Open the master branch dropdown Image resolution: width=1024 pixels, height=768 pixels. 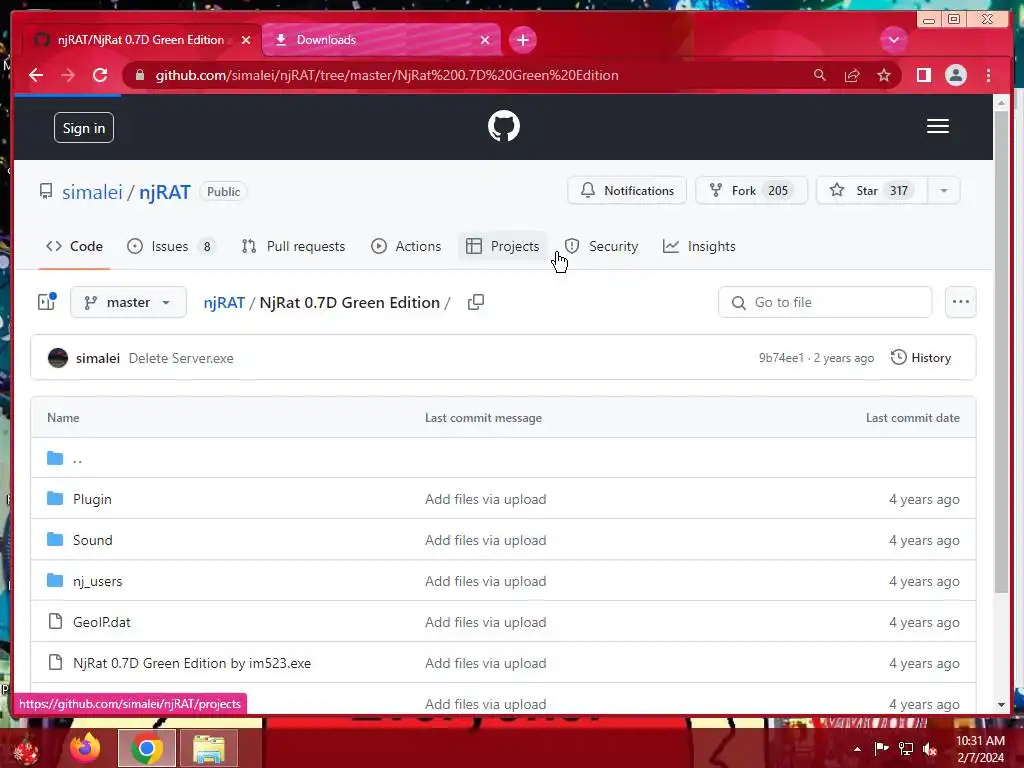pos(128,302)
